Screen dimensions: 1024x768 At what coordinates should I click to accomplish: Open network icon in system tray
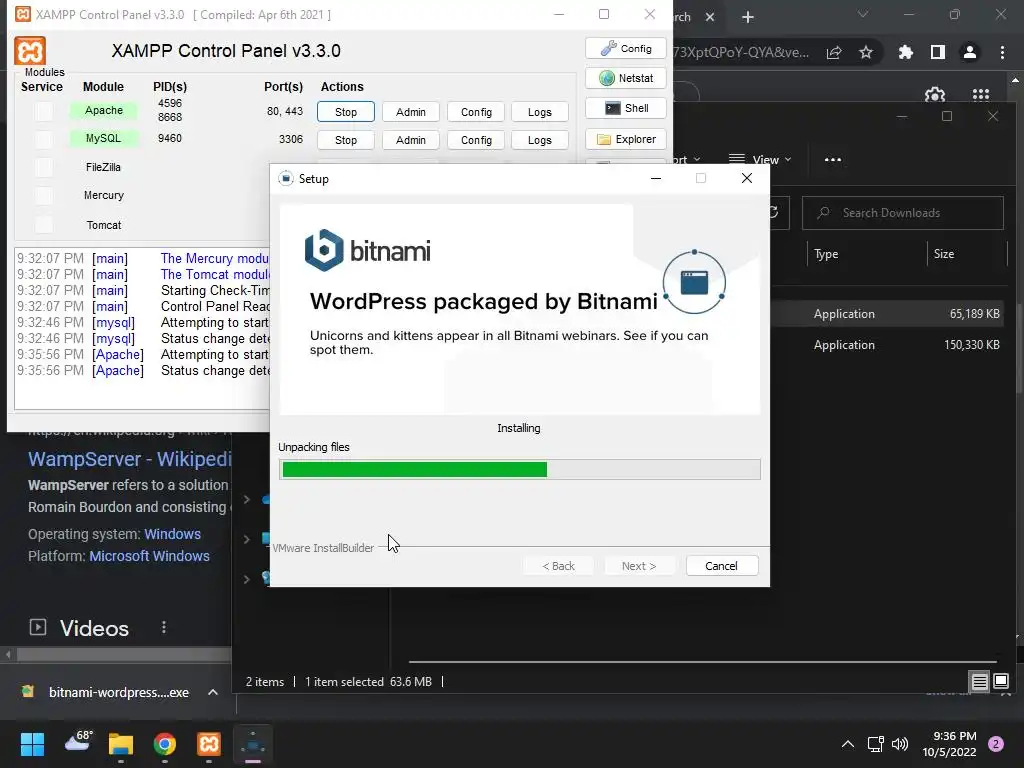pyautogui.click(x=875, y=744)
